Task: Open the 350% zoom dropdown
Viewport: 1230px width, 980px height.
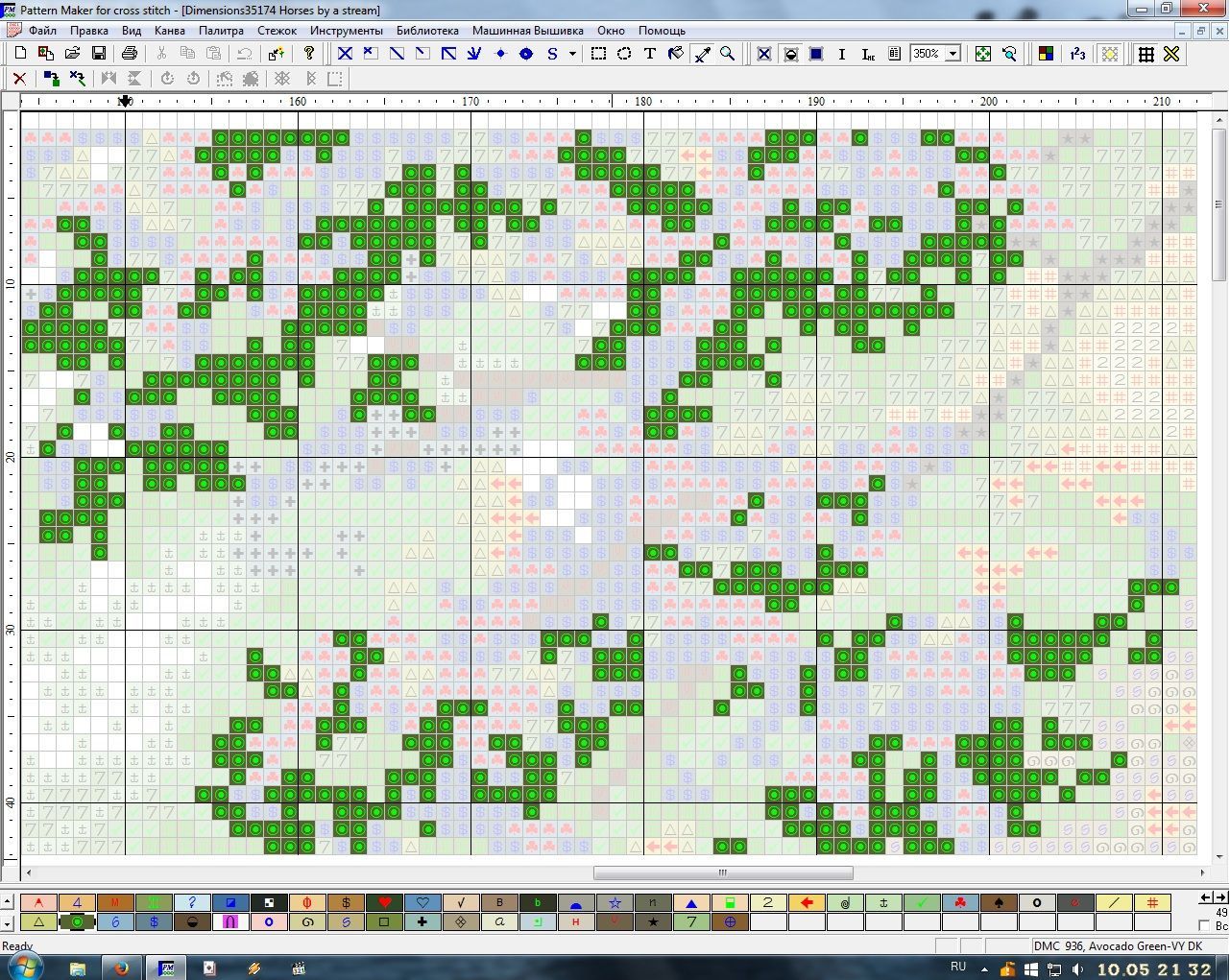Action: click(x=953, y=54)
